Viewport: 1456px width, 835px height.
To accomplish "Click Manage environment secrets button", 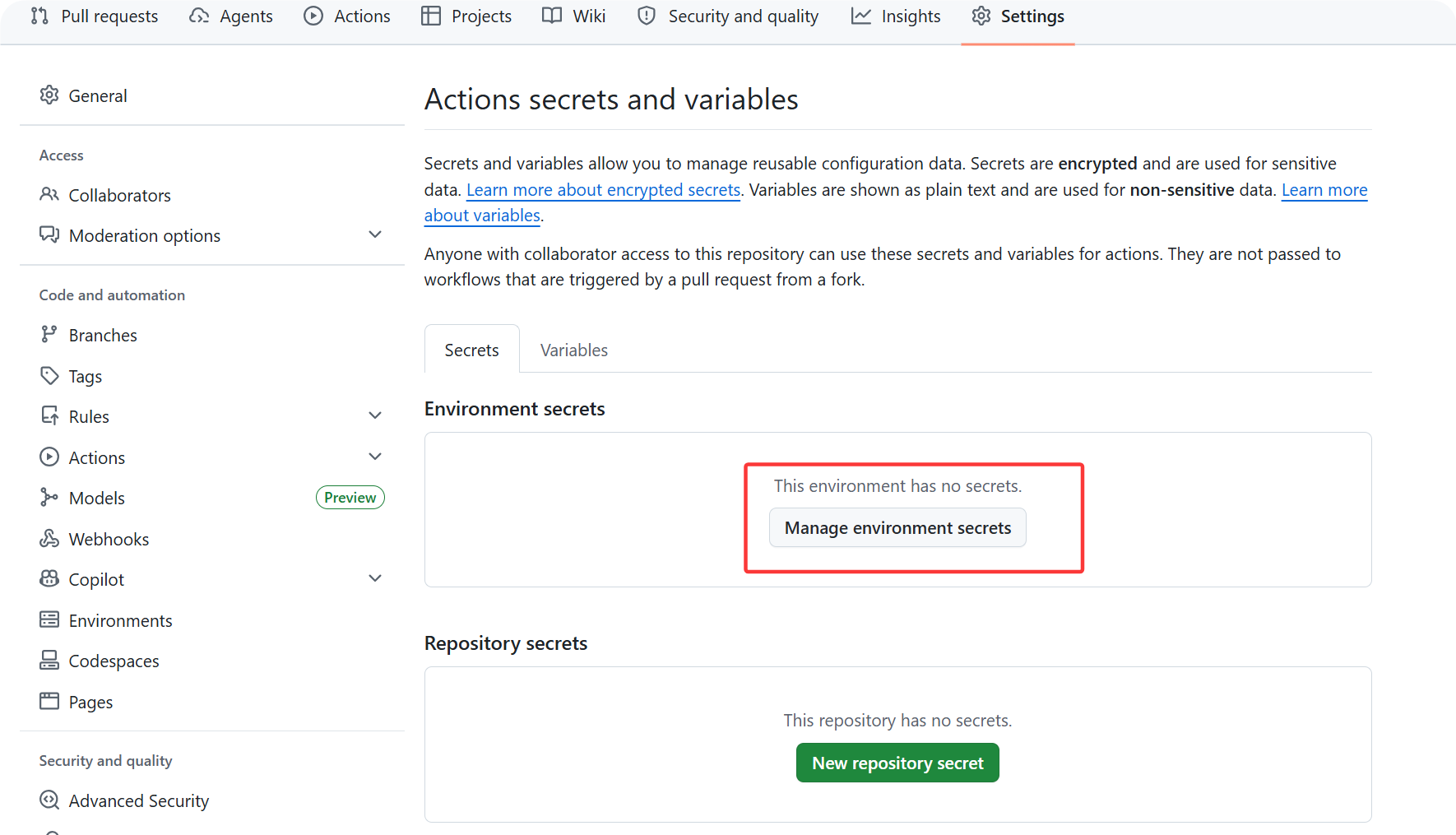I will [x=897, y=527].
